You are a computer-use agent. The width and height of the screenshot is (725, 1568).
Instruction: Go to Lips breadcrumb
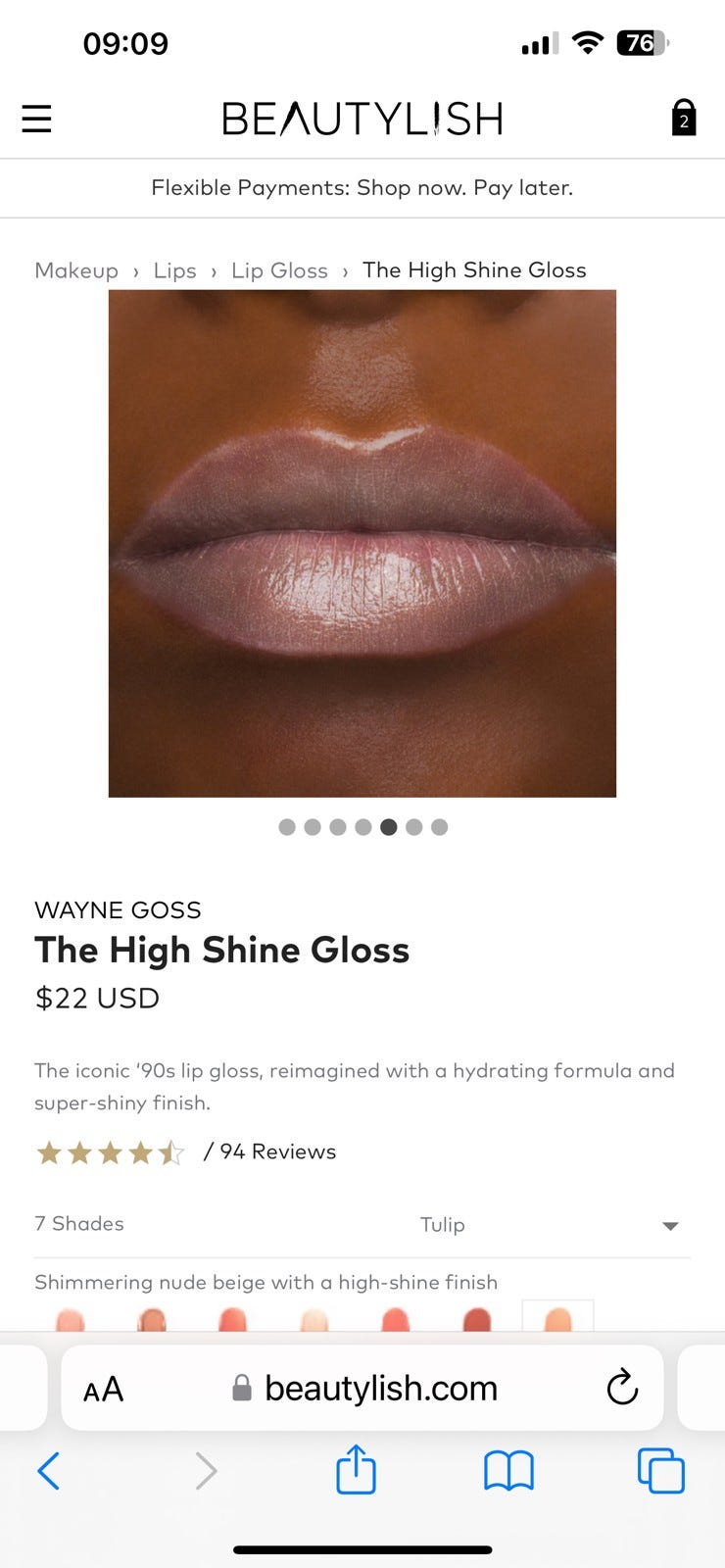click(174, 270)
